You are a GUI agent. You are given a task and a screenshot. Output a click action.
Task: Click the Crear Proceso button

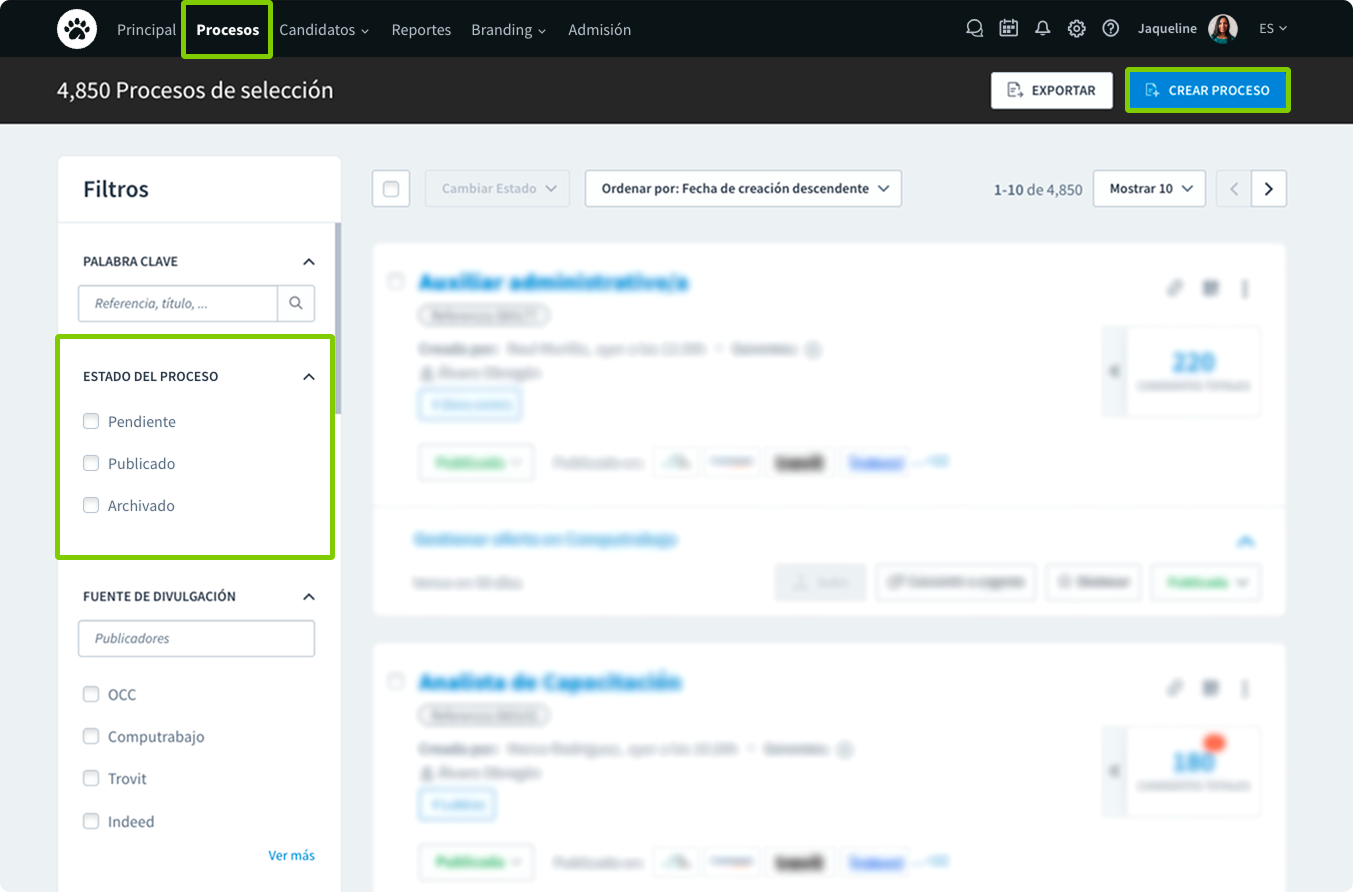1208,90
